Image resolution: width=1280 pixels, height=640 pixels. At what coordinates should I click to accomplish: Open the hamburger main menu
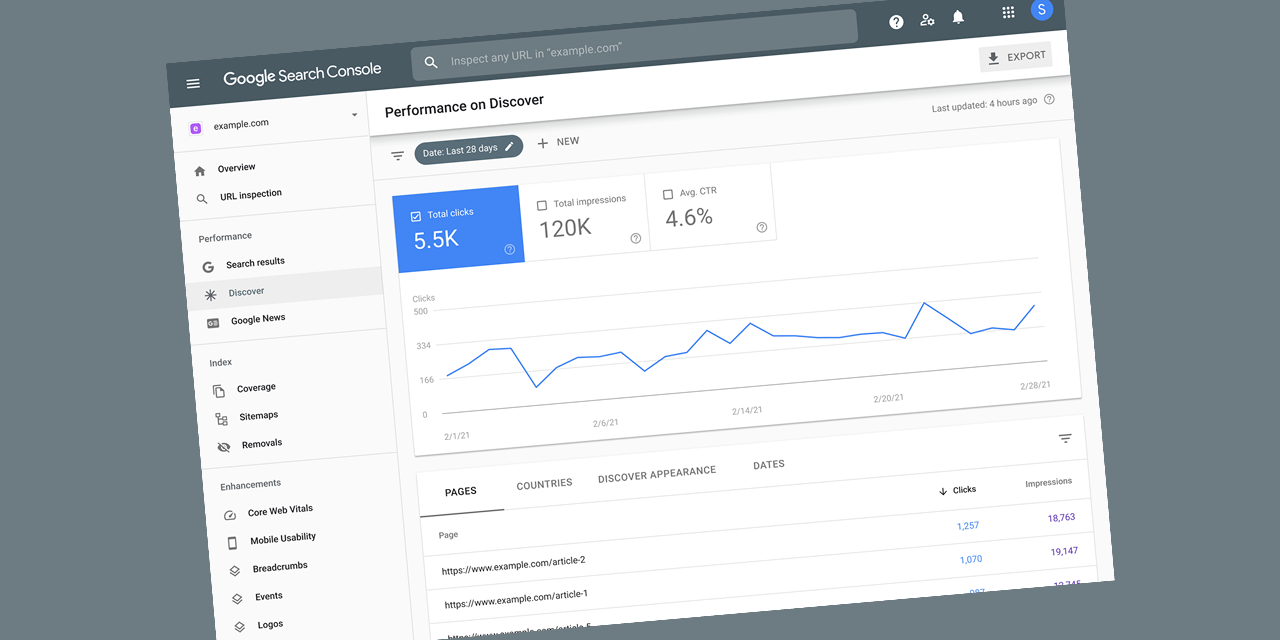(193, 84)
